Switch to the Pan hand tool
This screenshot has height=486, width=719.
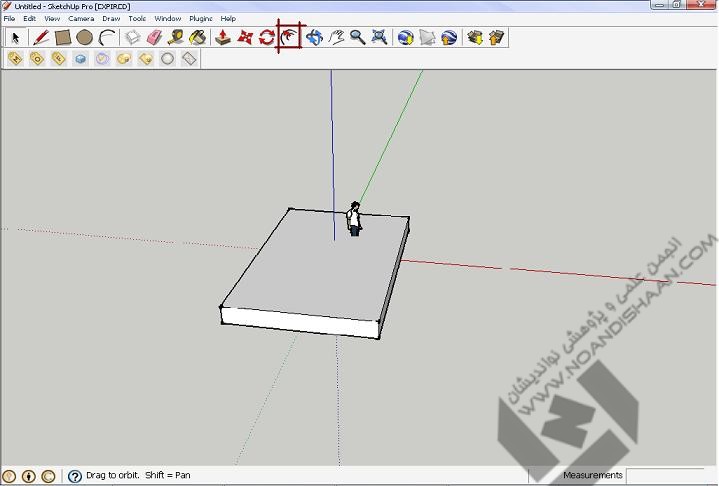(x=337, y=38)
